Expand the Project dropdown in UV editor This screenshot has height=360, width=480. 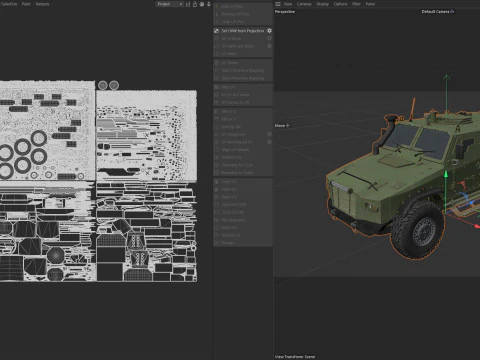(x=170, y=4)
